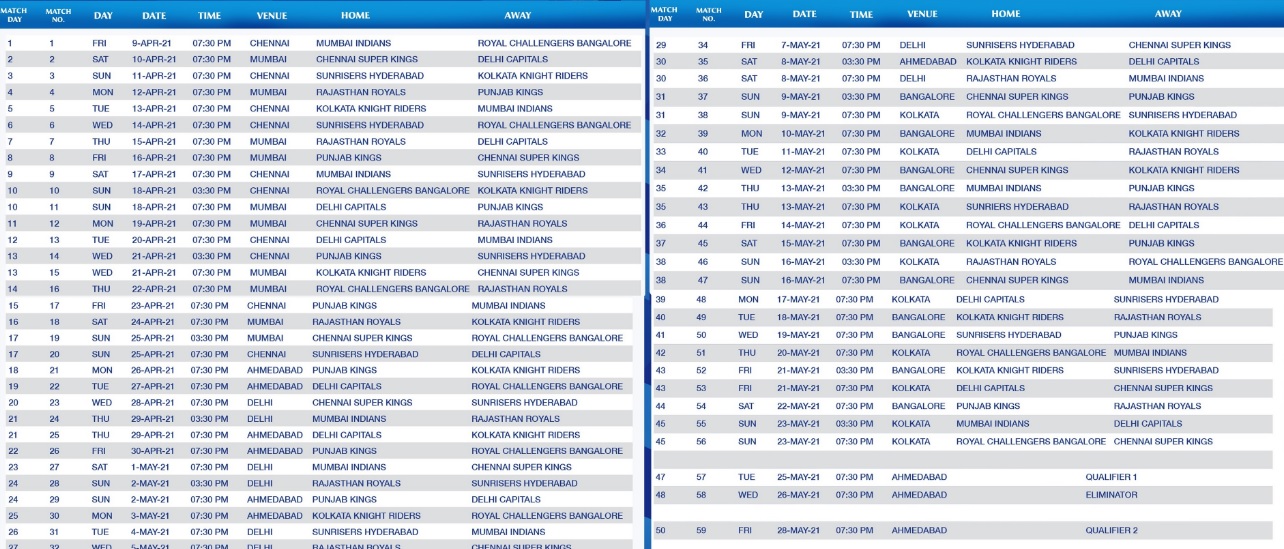
Task: Click Punjab Kings home team on 22-MAY-21
Action: click(x=988, y=406)
